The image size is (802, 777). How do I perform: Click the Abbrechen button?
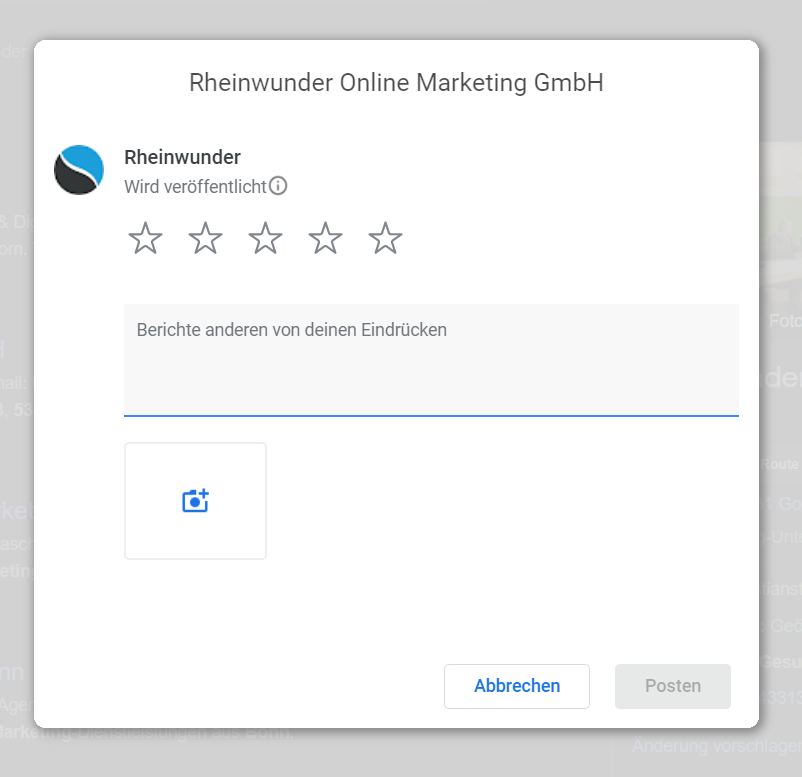coord(517,686)
